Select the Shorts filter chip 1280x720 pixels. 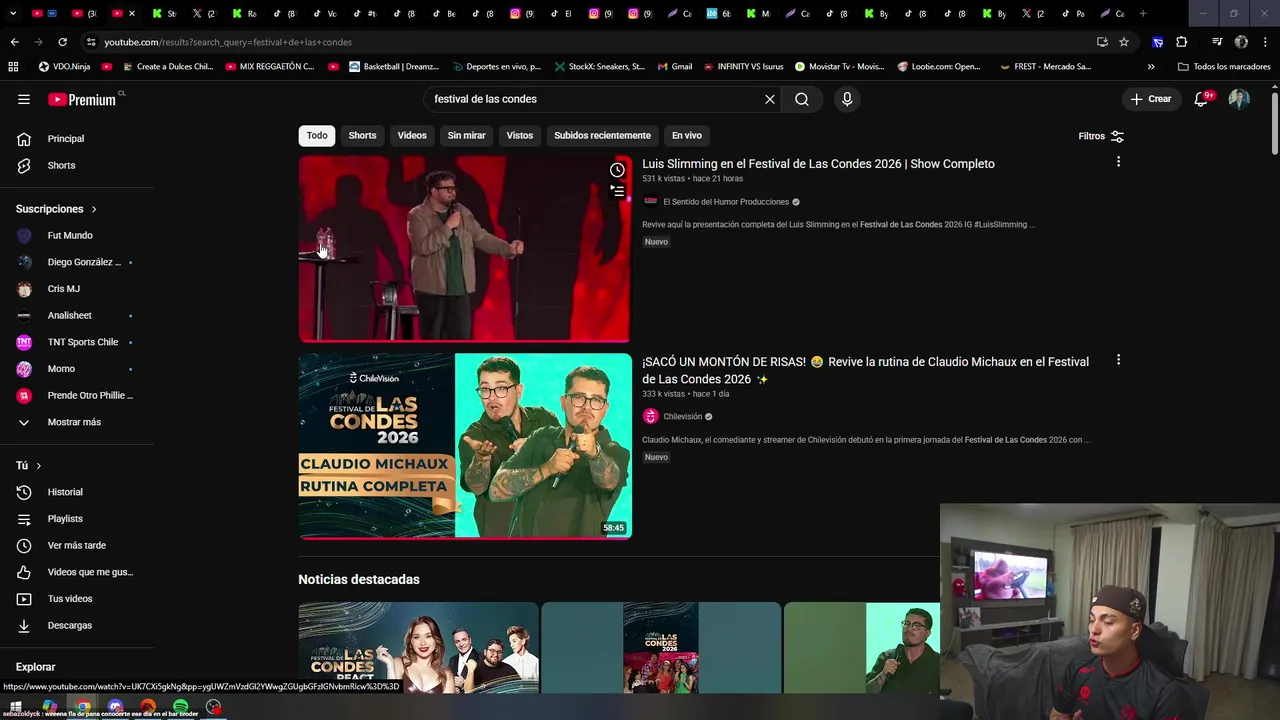pyautogui.click(x=362, y=135)
